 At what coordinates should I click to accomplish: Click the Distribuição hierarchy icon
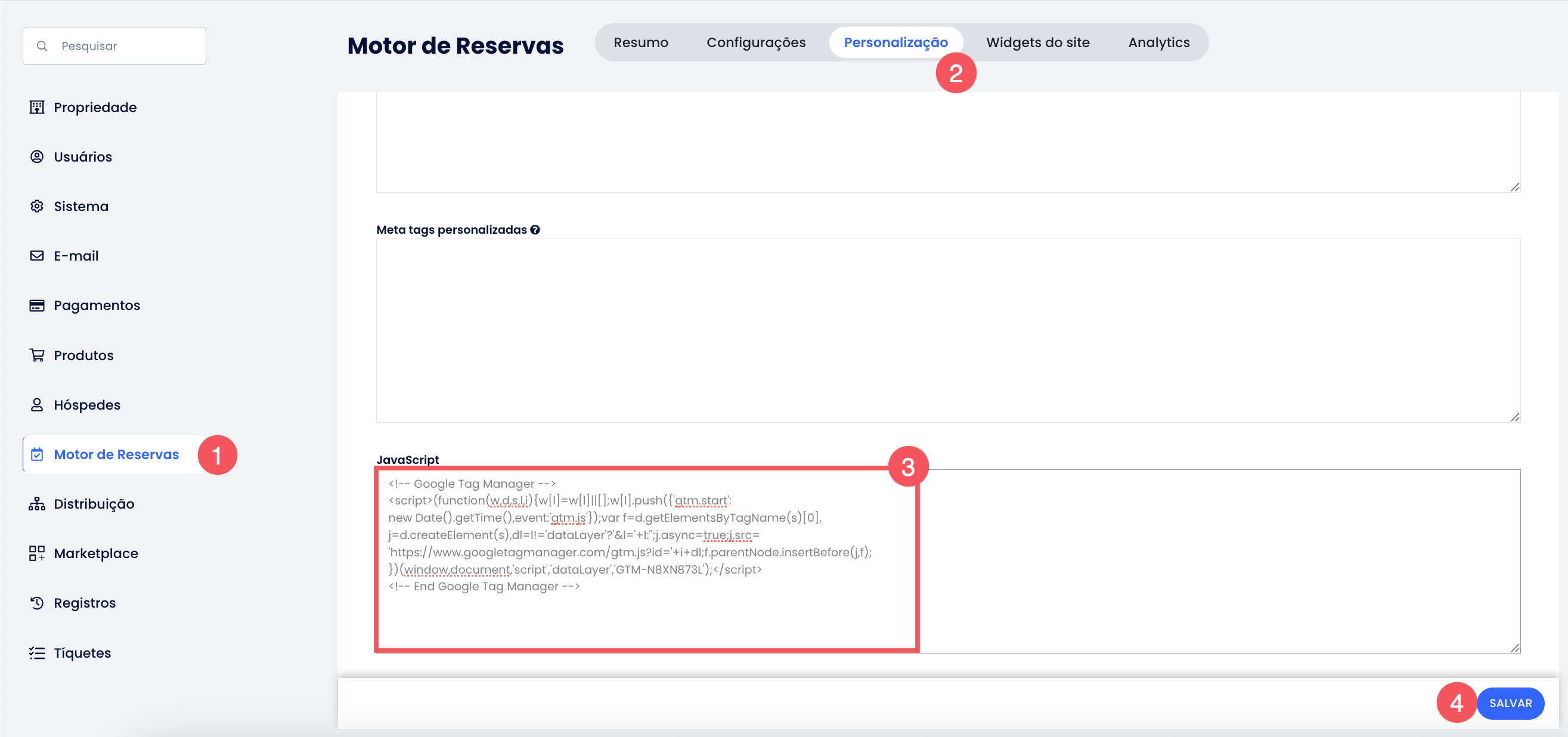(36, 504)
